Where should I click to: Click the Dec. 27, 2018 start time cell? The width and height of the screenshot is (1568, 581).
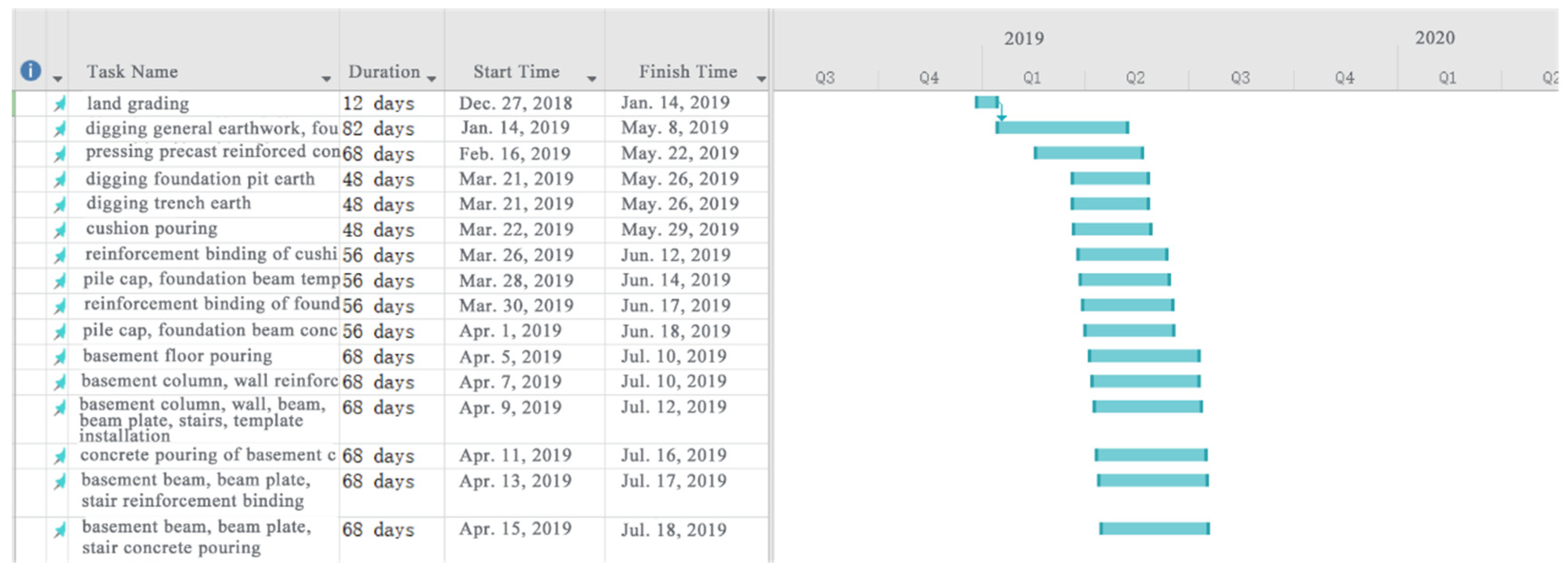(515, 104)
